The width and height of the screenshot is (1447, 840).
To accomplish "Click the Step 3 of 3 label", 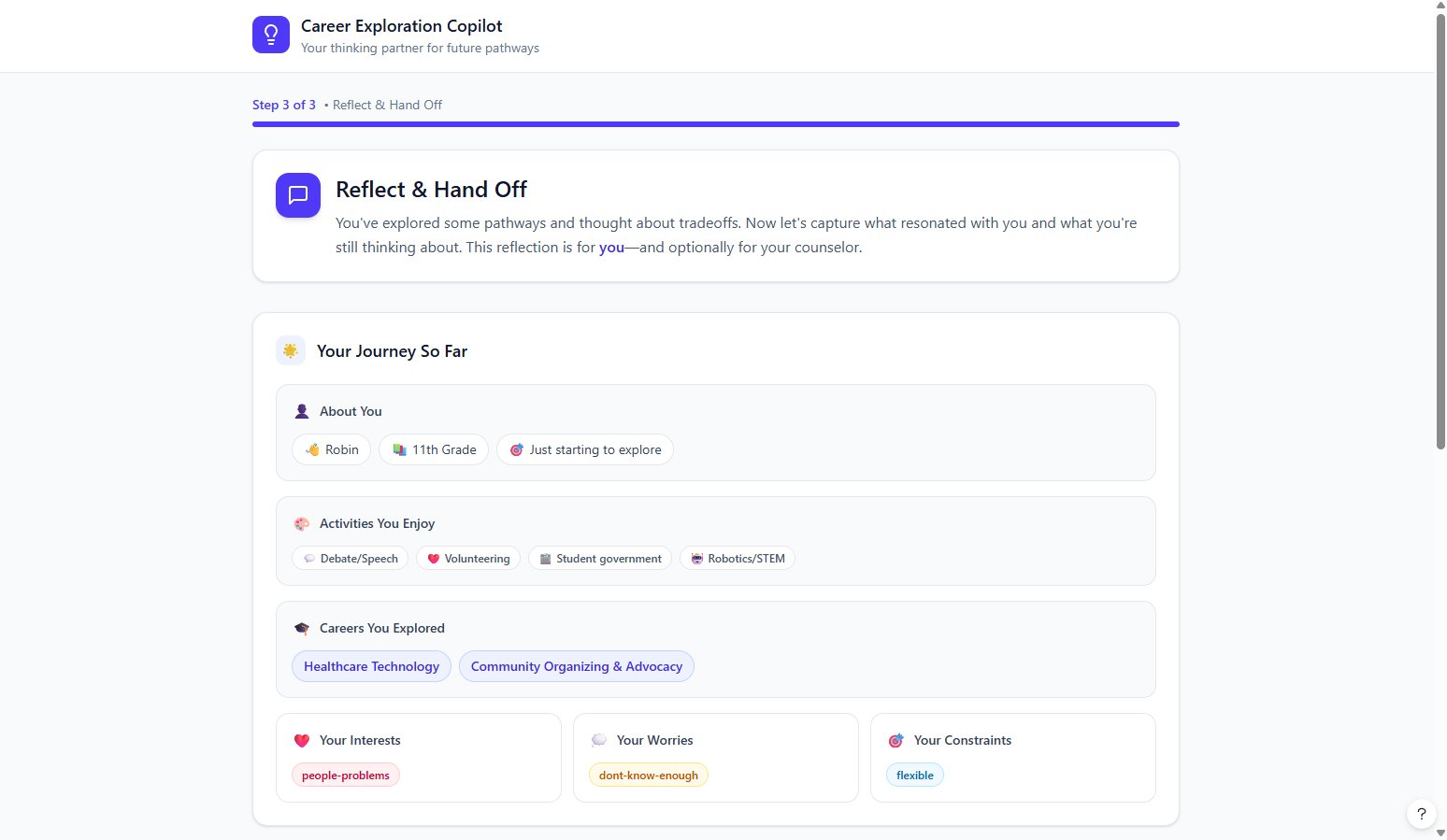I will tap(284, 105).
